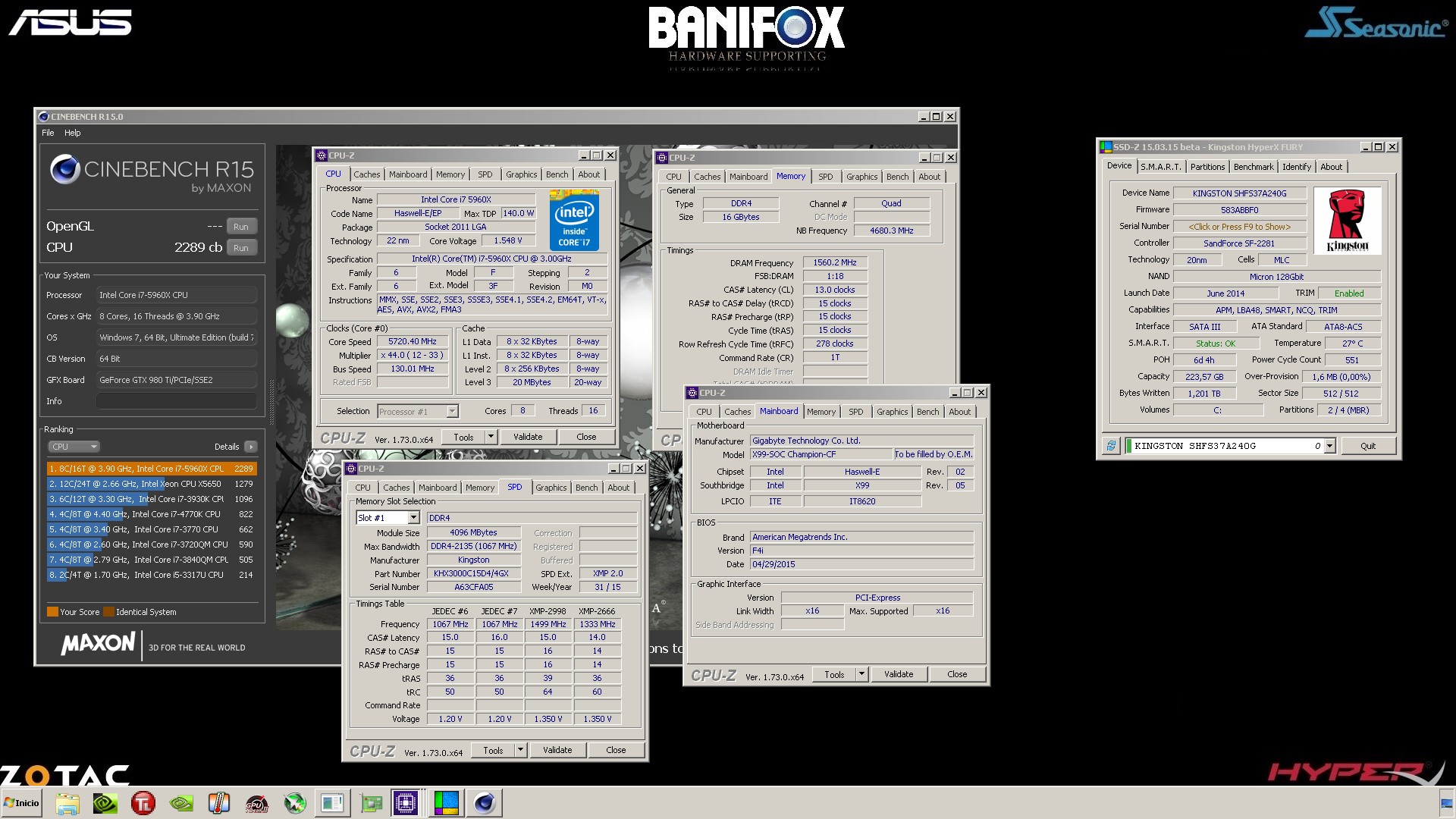Click Validate in the CPU-Z CPU window
Screen dimensions: 1456x819
coord(528,437)
